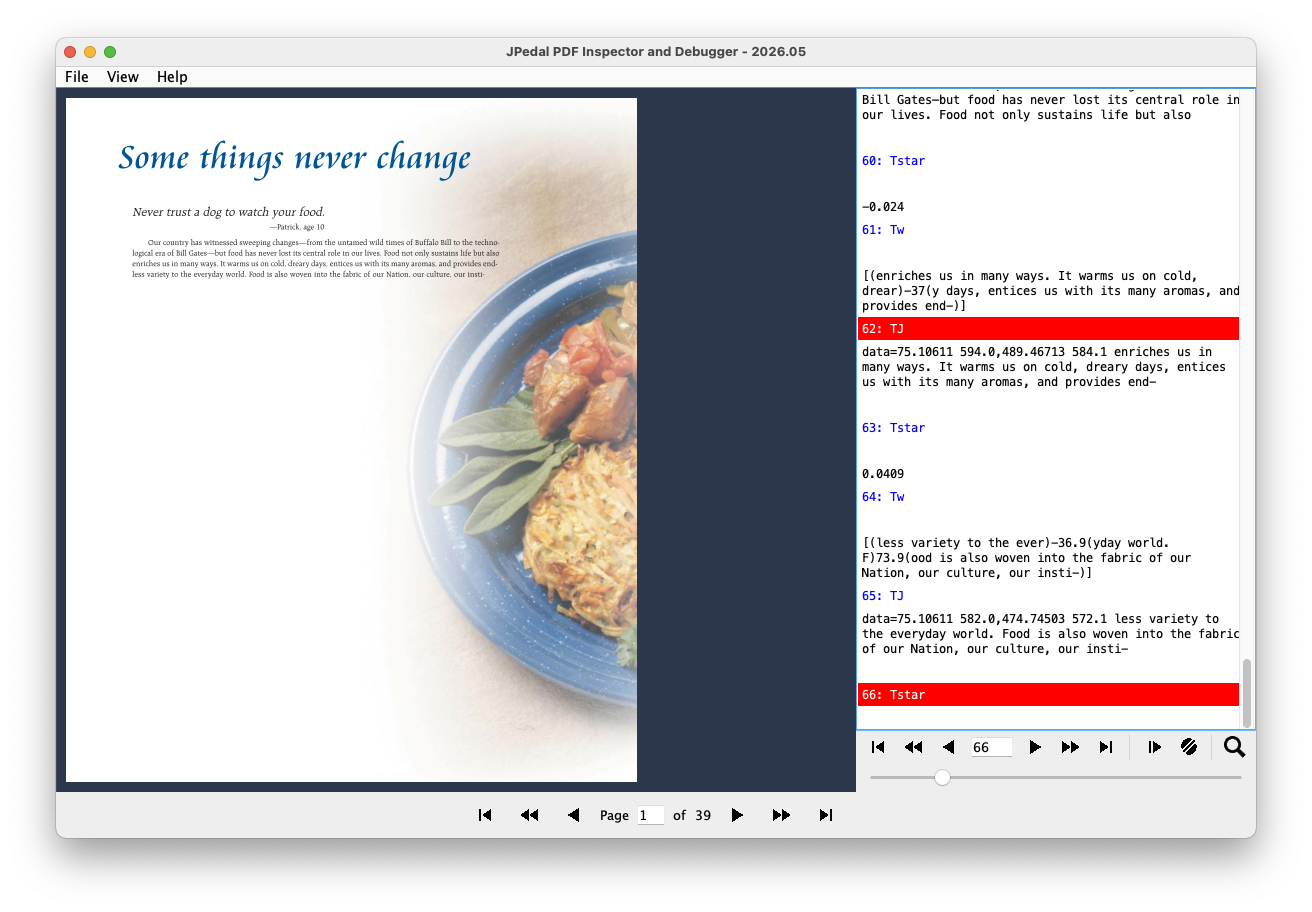The height and width of the screenshot is (912, 1312).
Task: Click 'Bill Gates—but food has never' line at panel top
Action: pyautogui.click(x=1050, y=100)
